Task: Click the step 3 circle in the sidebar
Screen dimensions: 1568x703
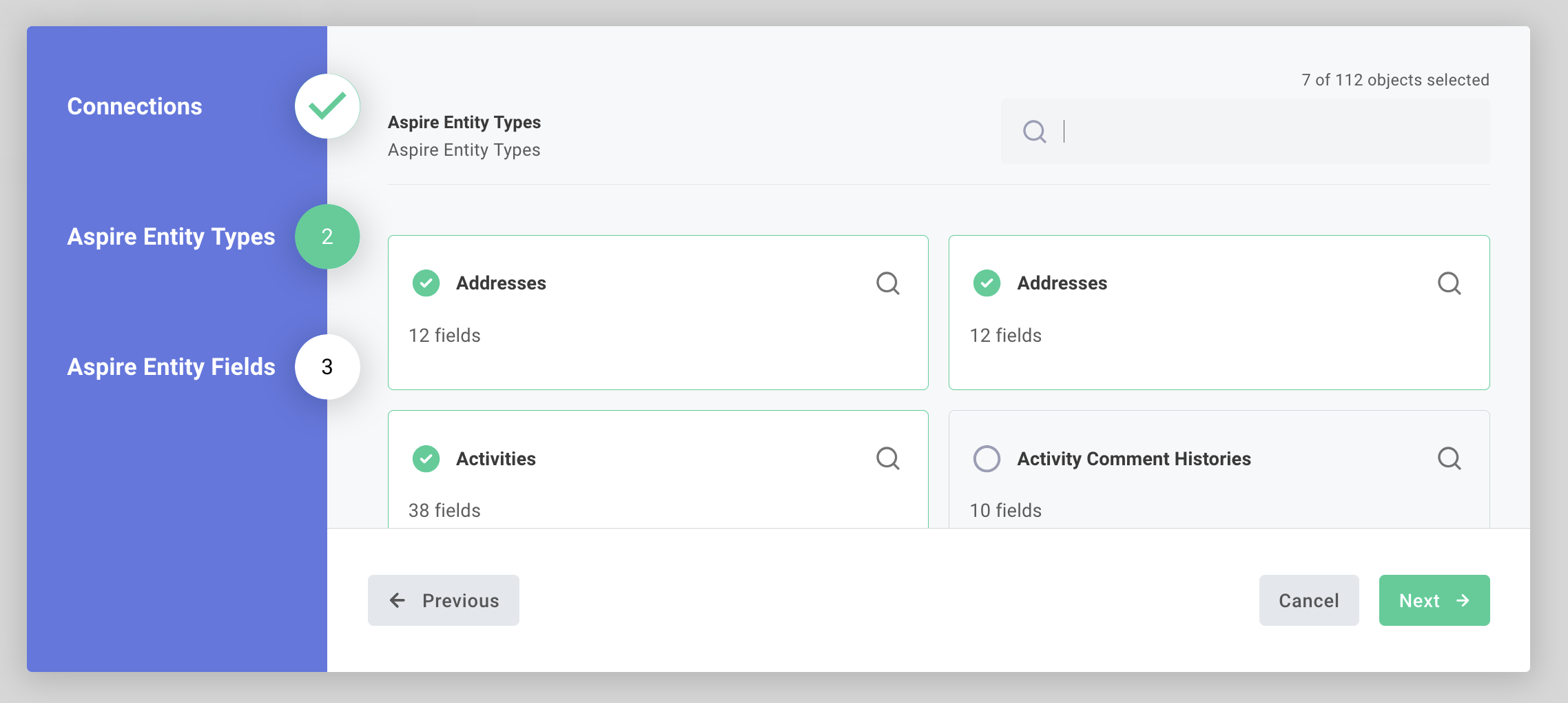Action: coord(327,367)
